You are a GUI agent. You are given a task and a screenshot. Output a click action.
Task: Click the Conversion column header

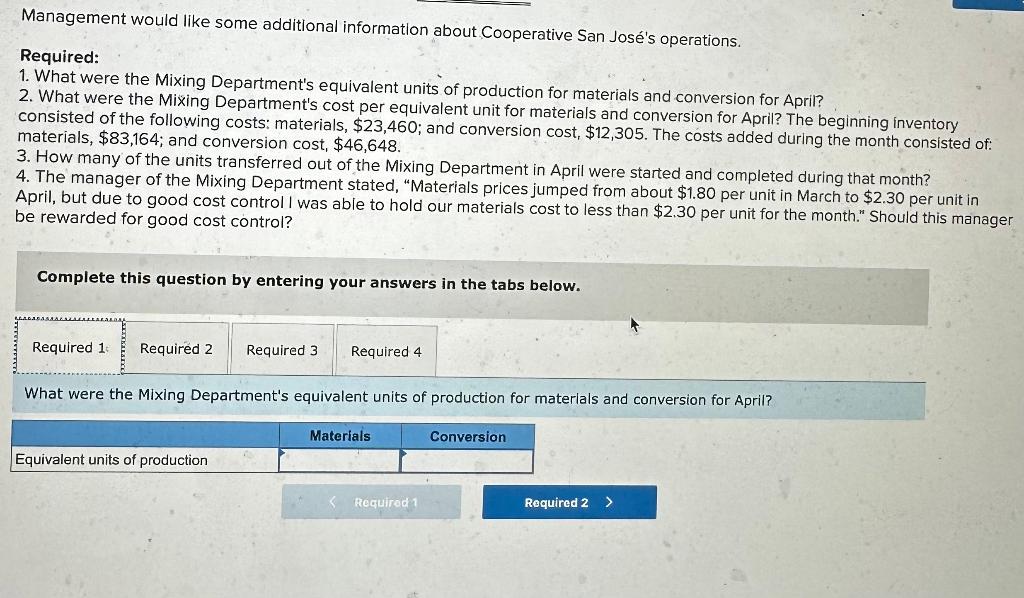(467, 437)
